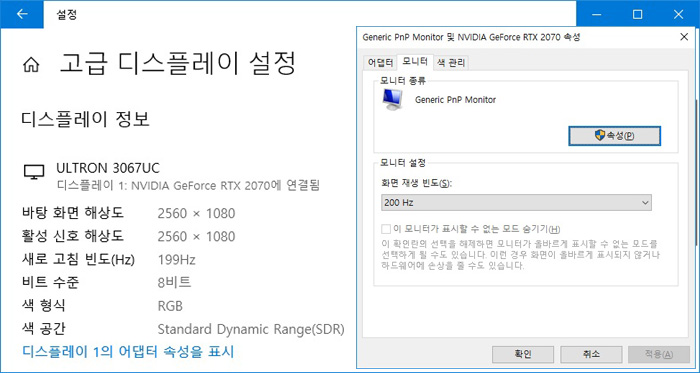Viewport: 700px width, 373px height.
Task: Click the 적용 button
Action: pyautogui.click(x=659, y=354)
